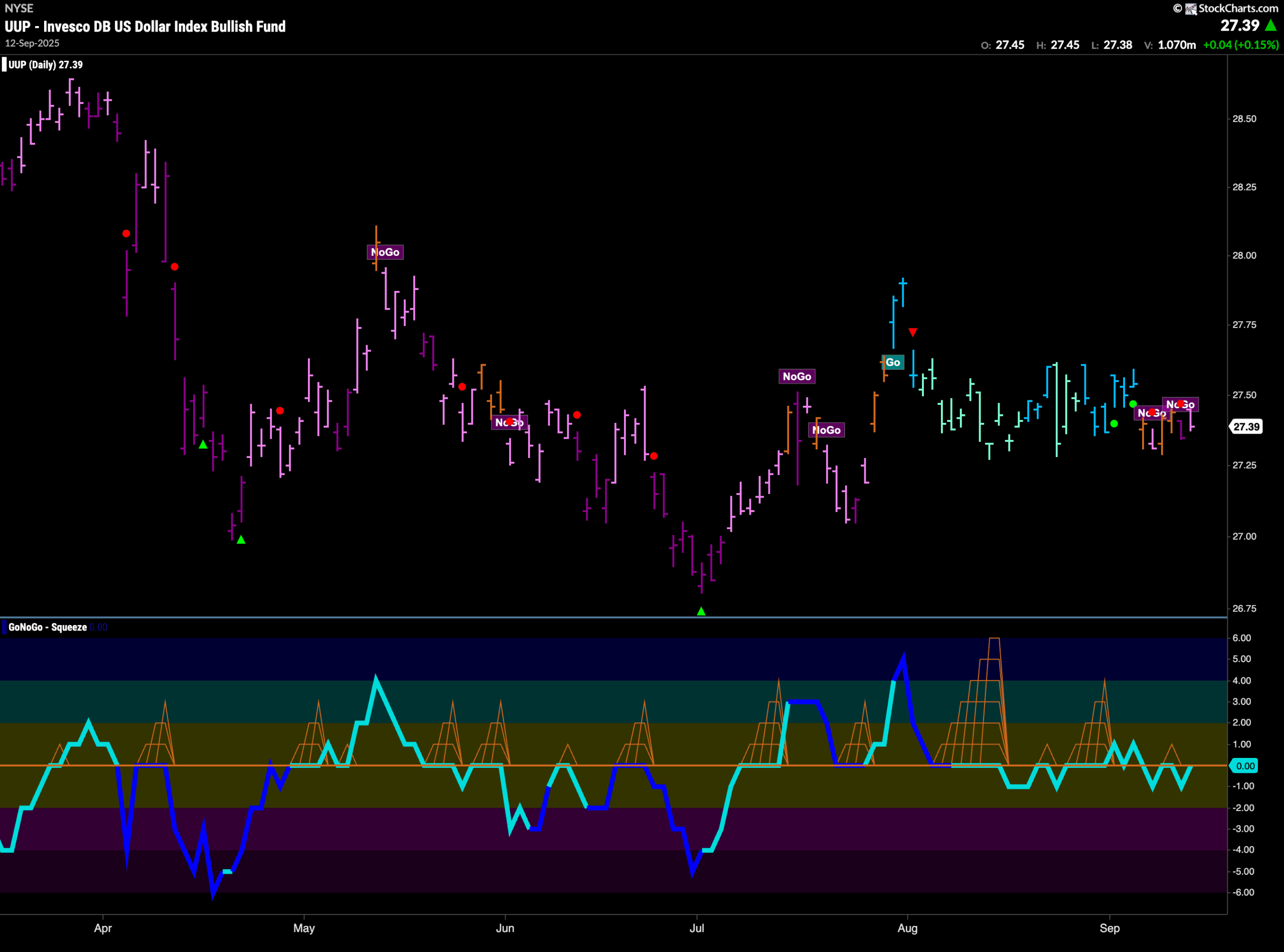Viewport: 1284px width, 952px height.
Task: Click the May label on the time axis
Action: [x=304, y=928]
